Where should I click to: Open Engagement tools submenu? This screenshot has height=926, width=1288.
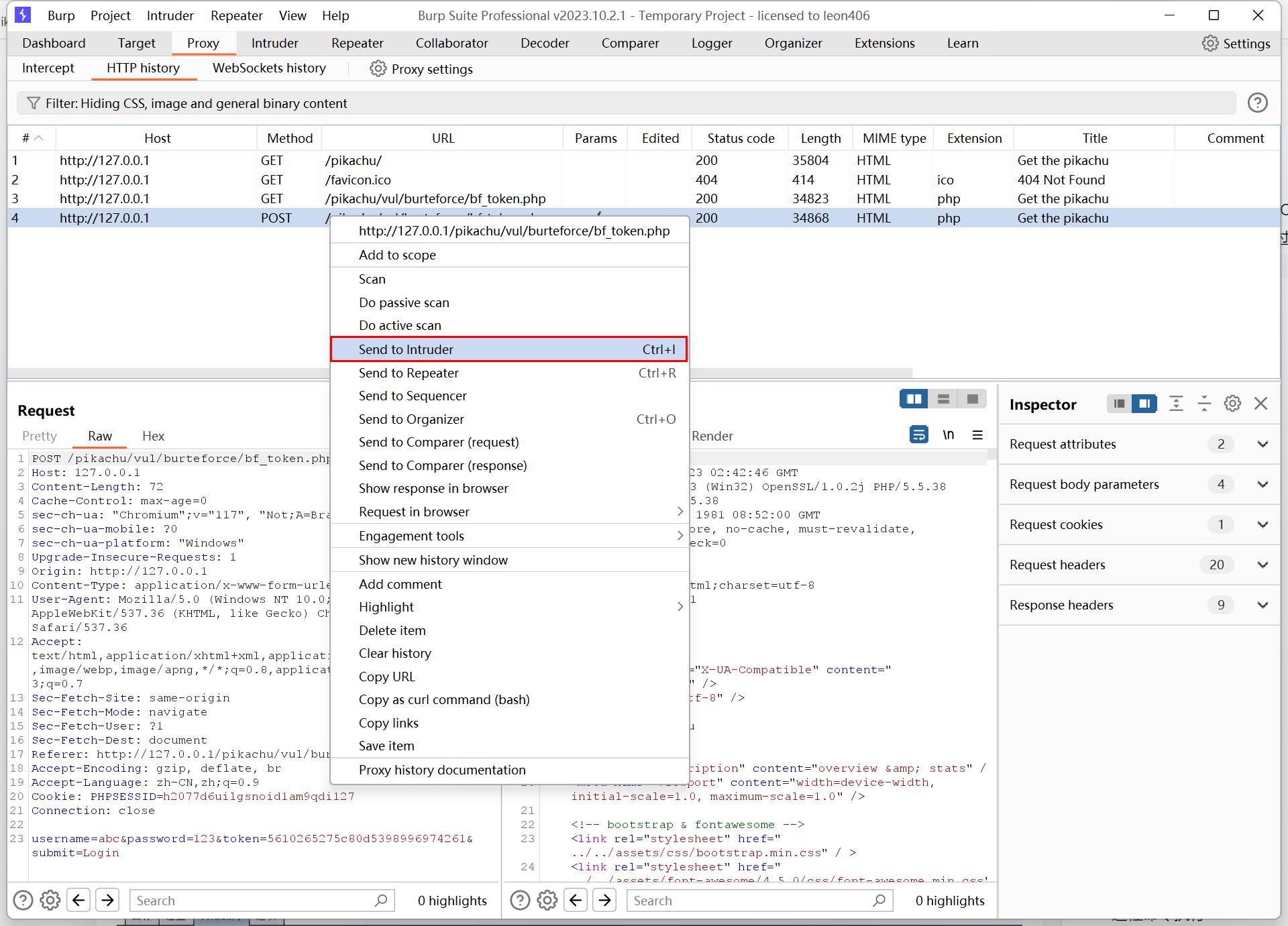(x=510, y=536)
